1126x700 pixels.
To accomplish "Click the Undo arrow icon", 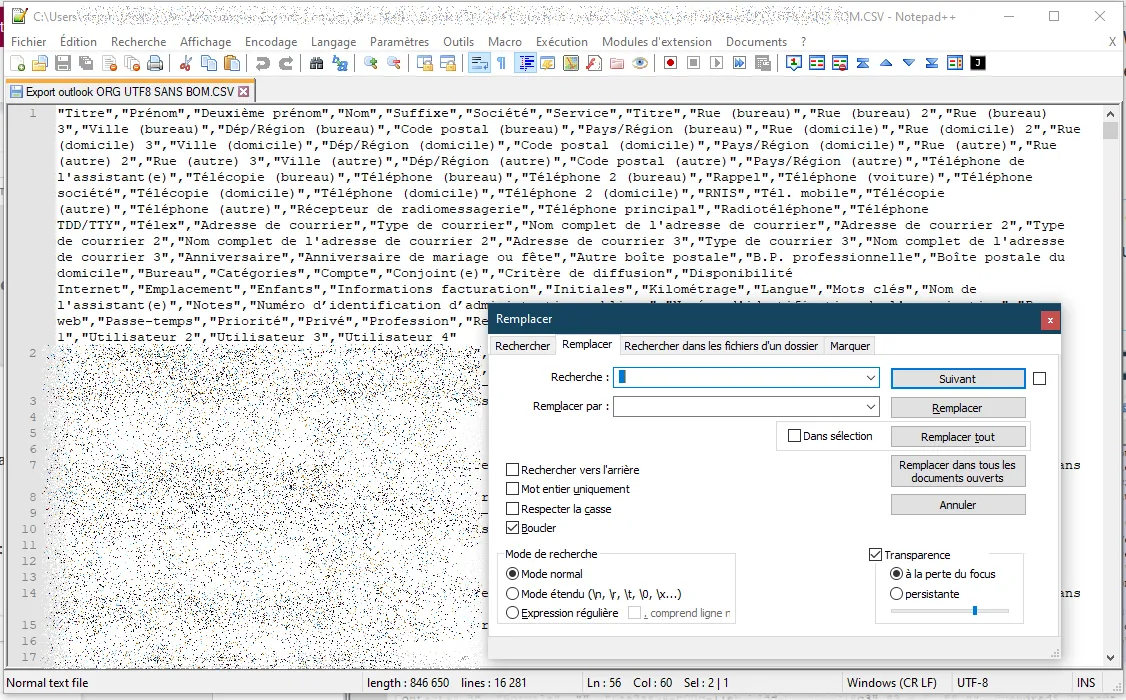I will tap(263, 63).
